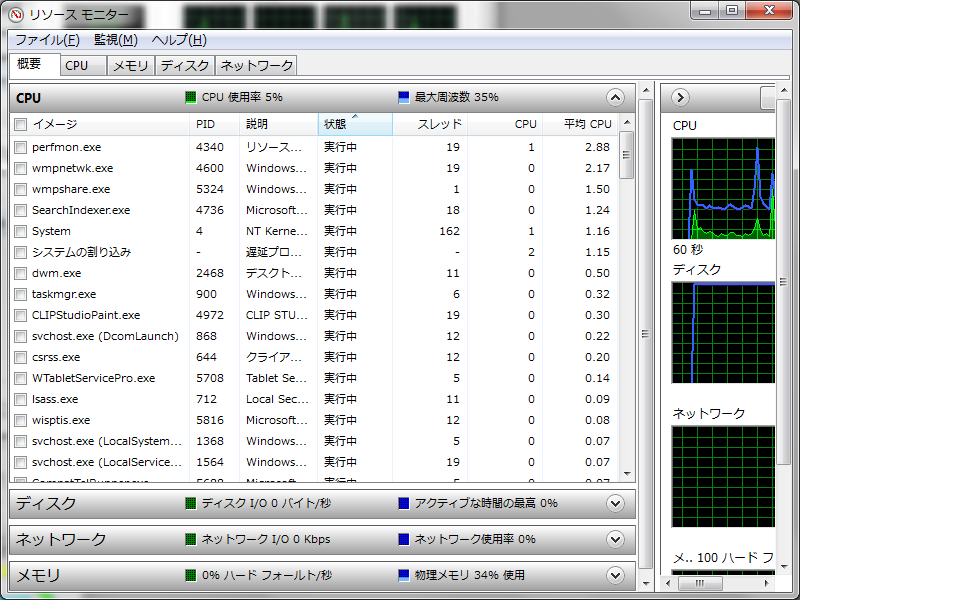The width and height of the screenshot is (960, 600).
Task: Maximize the Resource Monitor window
Action: [x=732, y=10]
